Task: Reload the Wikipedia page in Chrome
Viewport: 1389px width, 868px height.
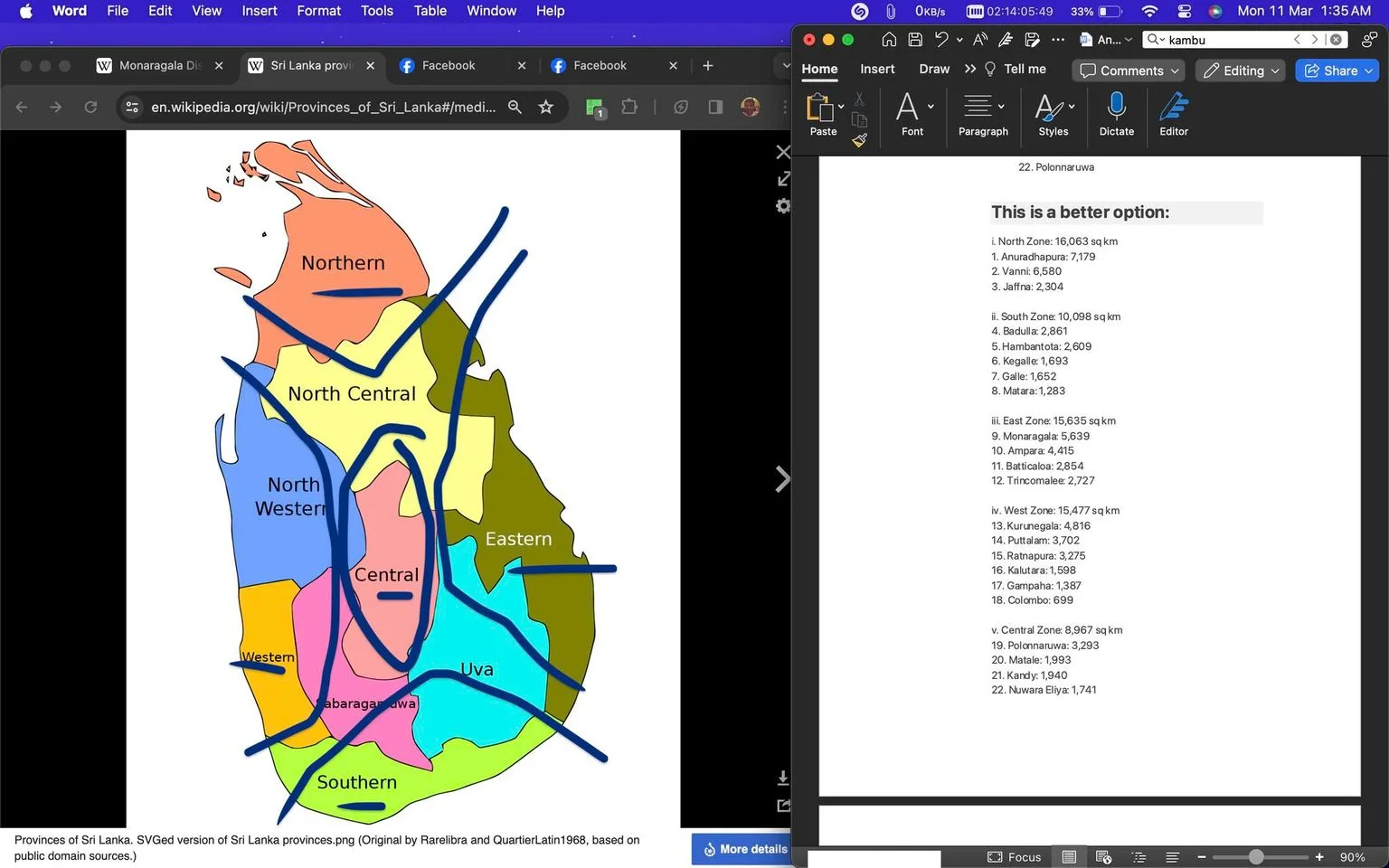Action: 90,107
